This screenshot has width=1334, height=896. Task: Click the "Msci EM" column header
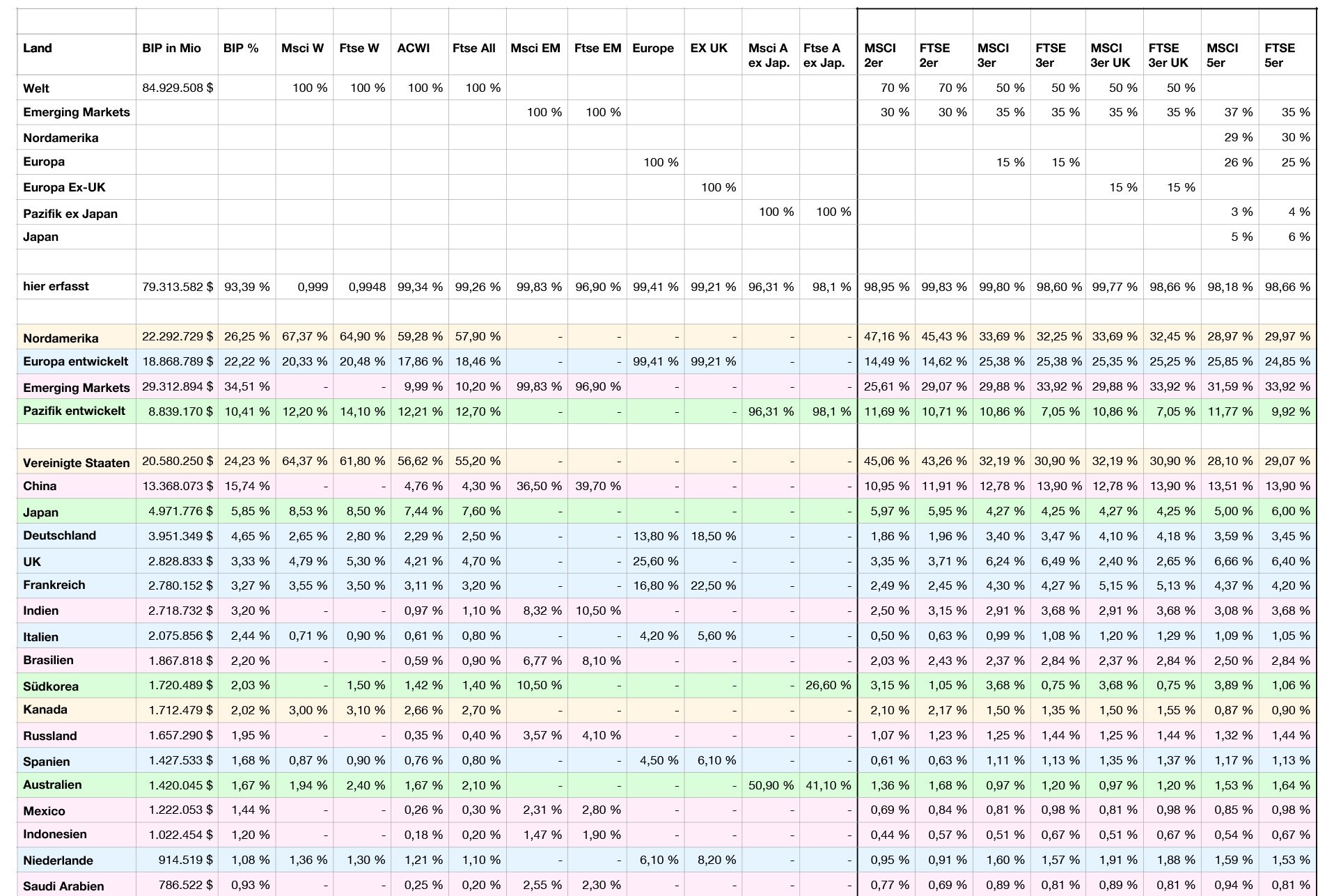(536, 54)
